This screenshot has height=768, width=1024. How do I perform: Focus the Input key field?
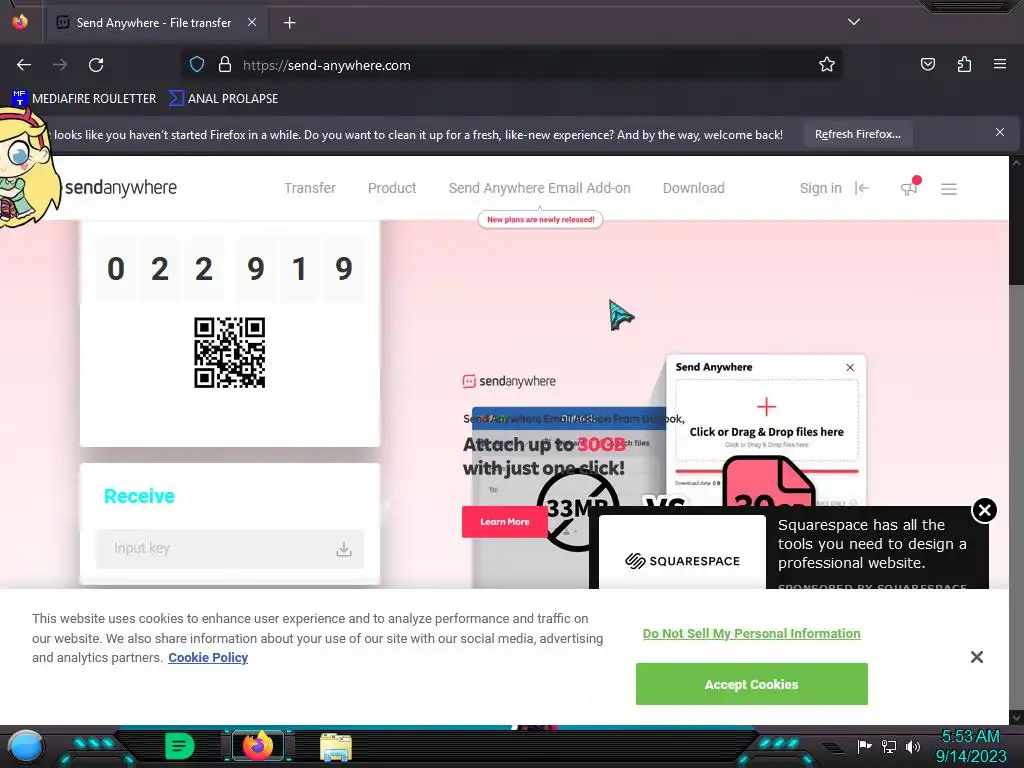[230, 549]
